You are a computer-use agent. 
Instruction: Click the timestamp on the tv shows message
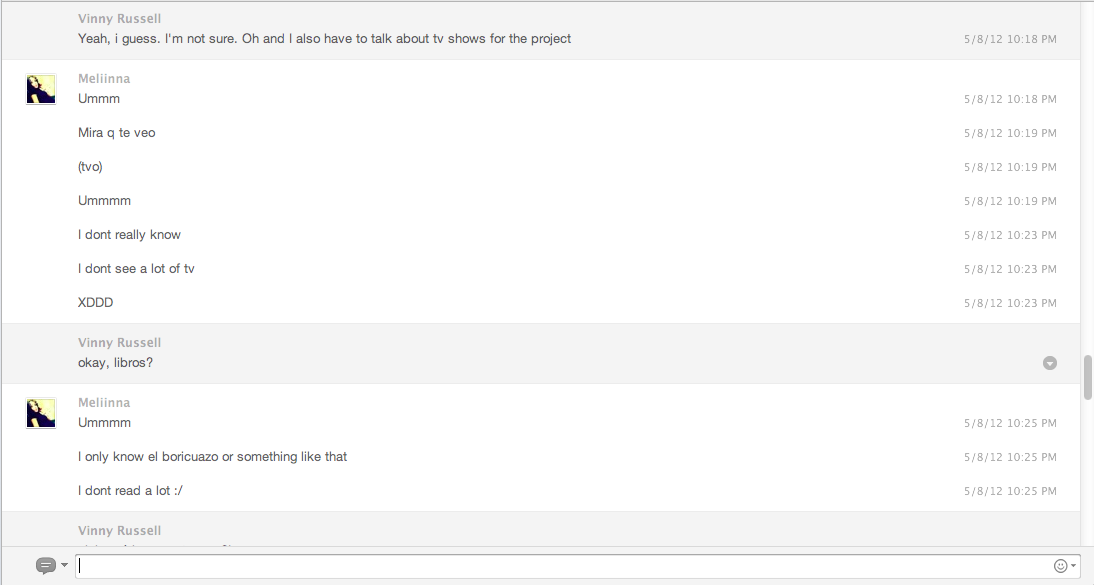[x=1010, y=39]
